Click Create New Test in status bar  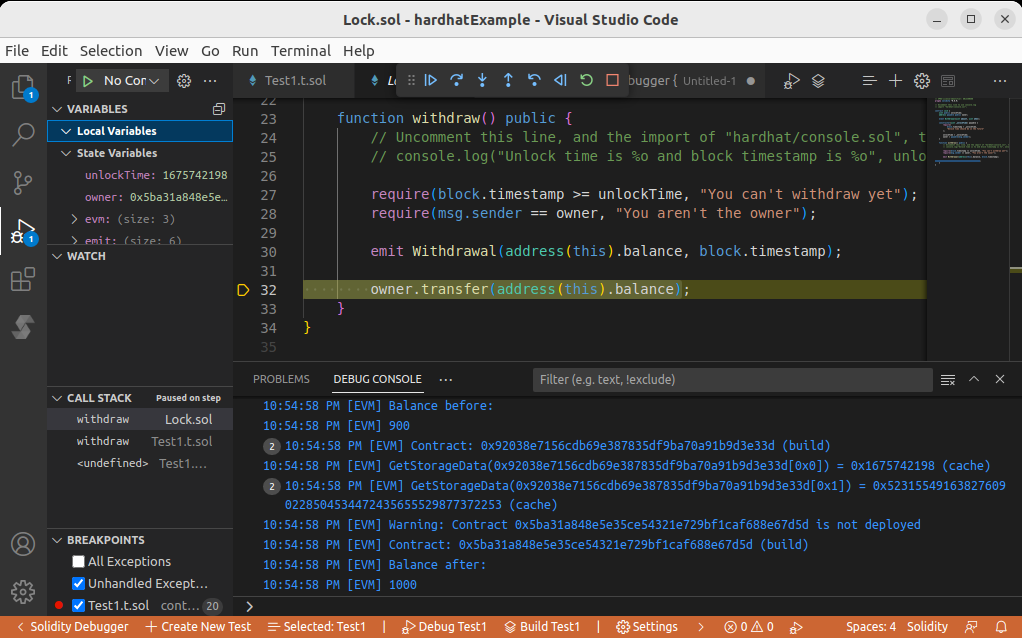198,627
